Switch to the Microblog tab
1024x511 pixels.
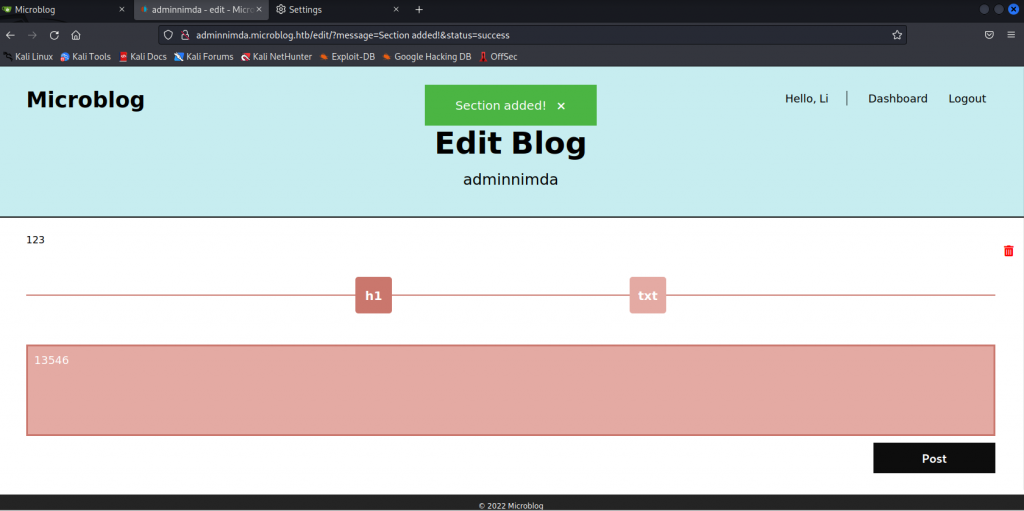click(x=60, y=9)
